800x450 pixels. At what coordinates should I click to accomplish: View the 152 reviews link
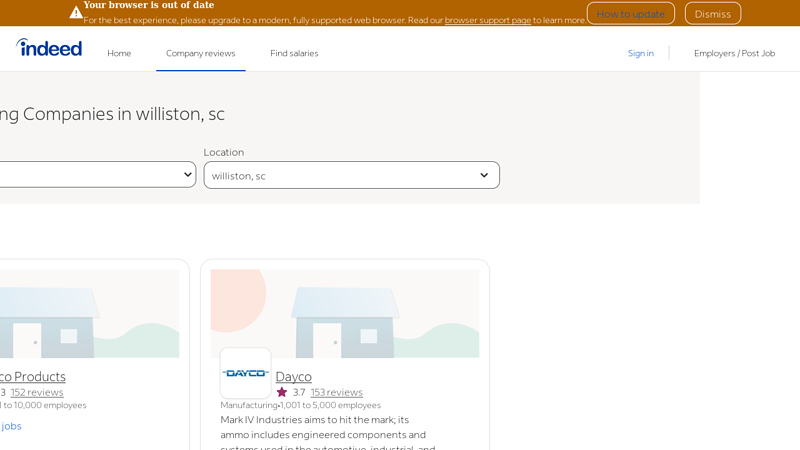point(37,392)
